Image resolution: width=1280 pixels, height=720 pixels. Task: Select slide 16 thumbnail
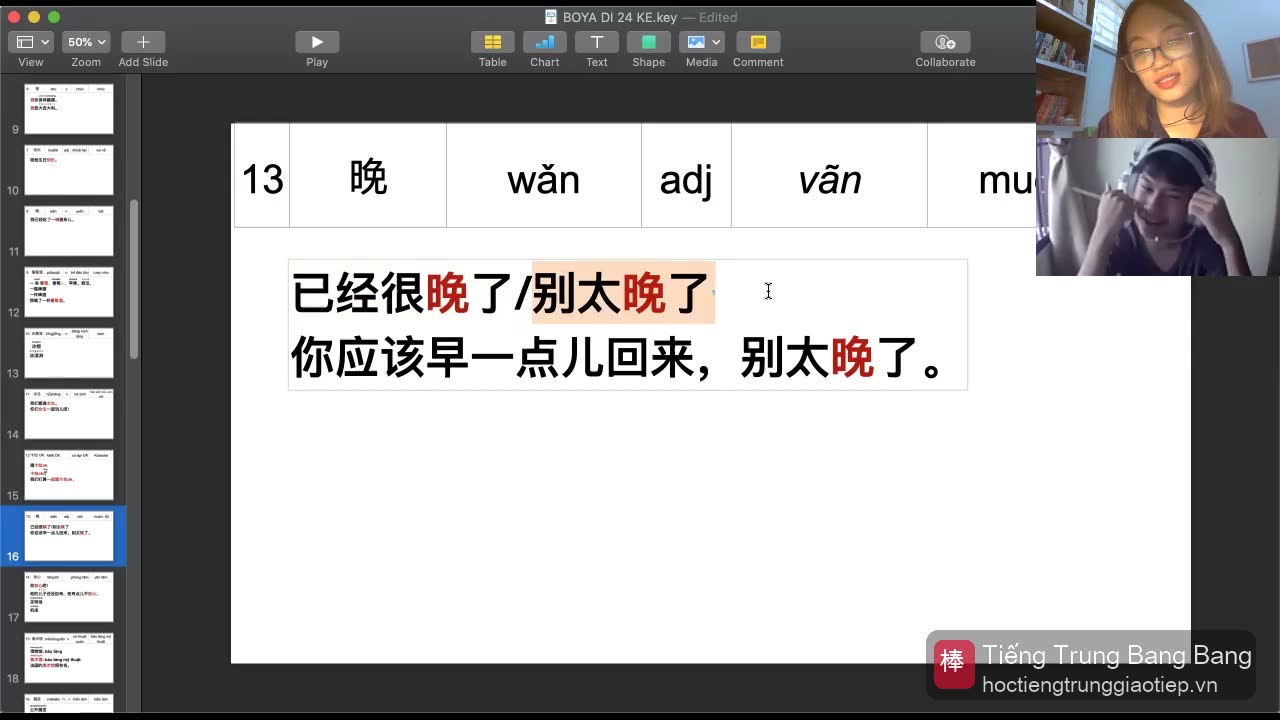coord(69,536)
